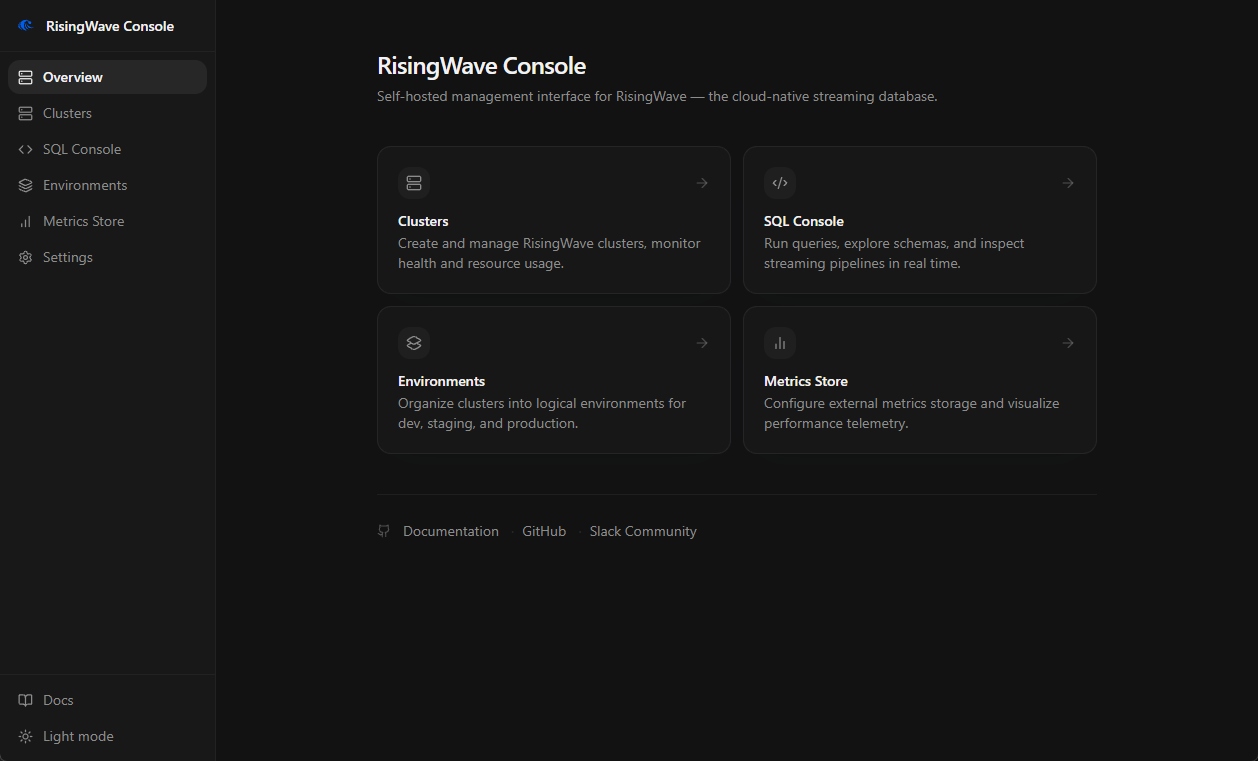This screenshot has height=761, width=1258.
Task: Click the arrow on the Environments card
Action: tap(702, 343)
